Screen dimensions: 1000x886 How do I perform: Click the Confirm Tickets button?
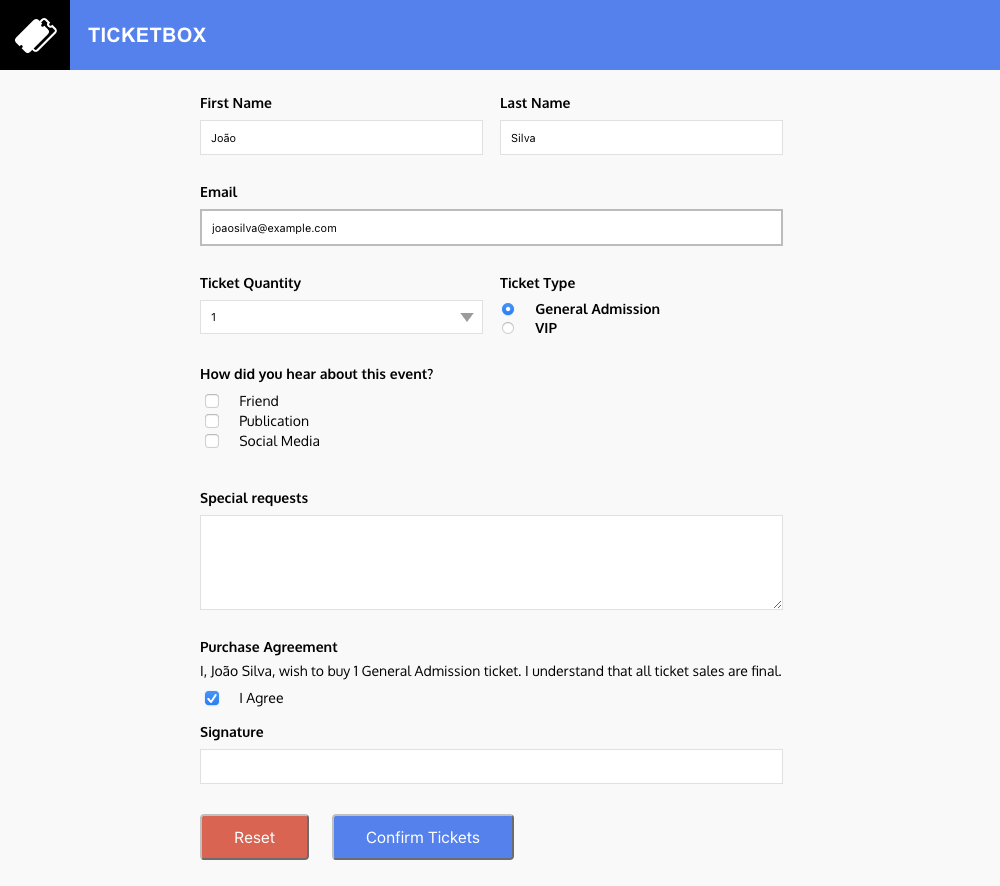423,837
